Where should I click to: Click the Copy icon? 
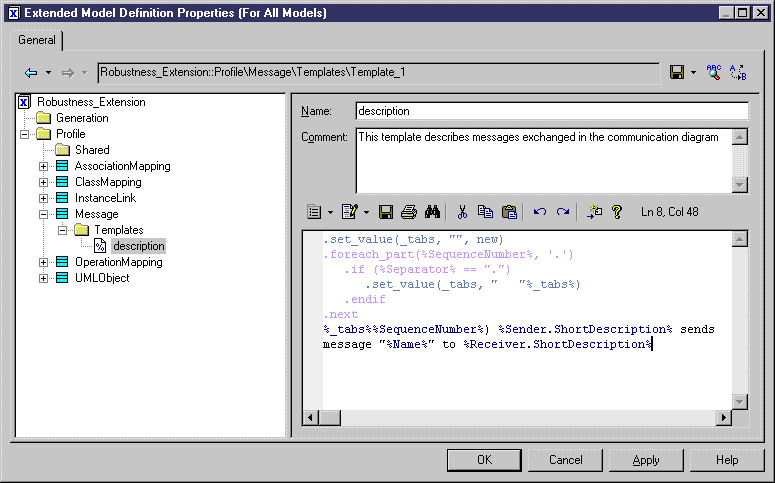[x=485, y=212]
